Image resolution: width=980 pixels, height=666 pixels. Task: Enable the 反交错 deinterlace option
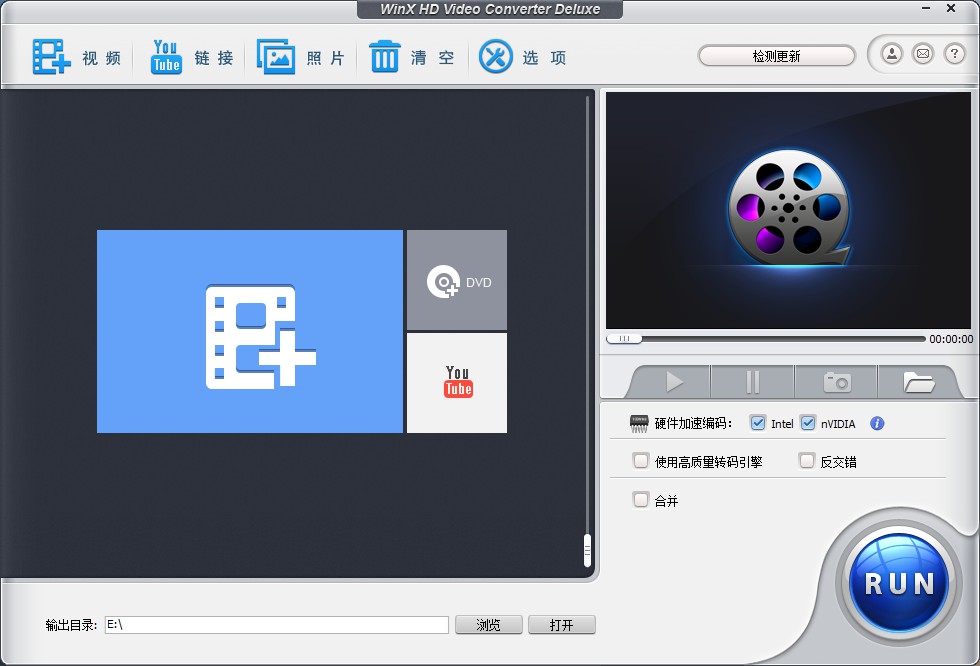click(806, 461)
